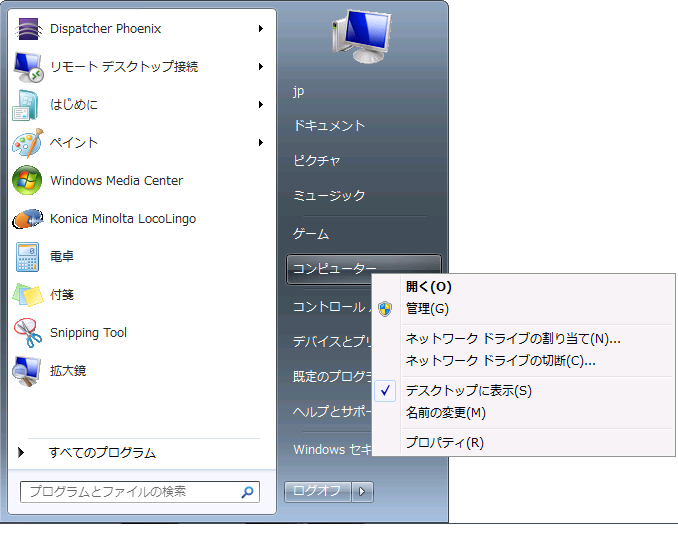This screenshot has height=544, width=678.
Task: Launch Paint via its palette icon
Action: click(x=28, y=143)
